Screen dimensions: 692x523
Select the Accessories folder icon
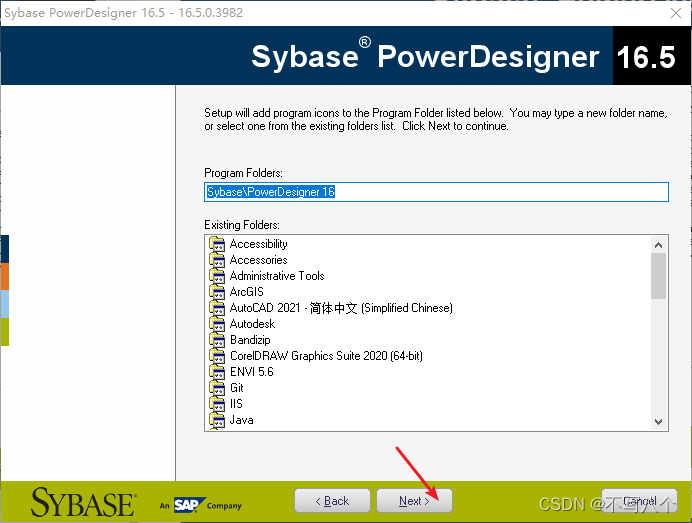click(x=217, y=260)
